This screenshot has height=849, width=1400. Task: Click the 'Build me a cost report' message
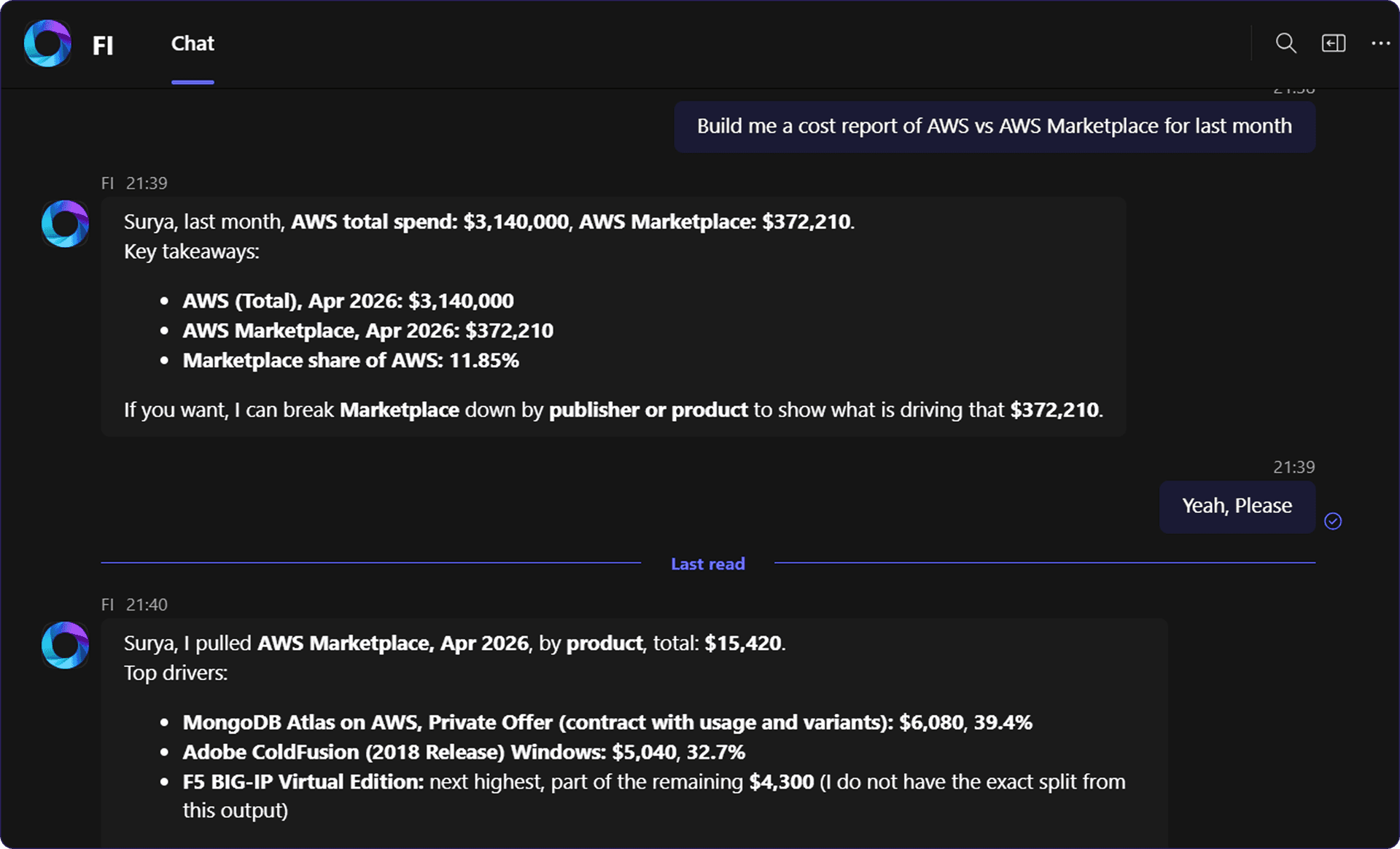pos(994,126)
